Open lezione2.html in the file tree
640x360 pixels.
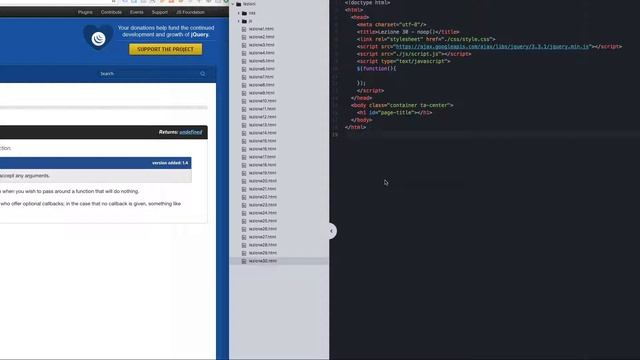pos(261,37)
